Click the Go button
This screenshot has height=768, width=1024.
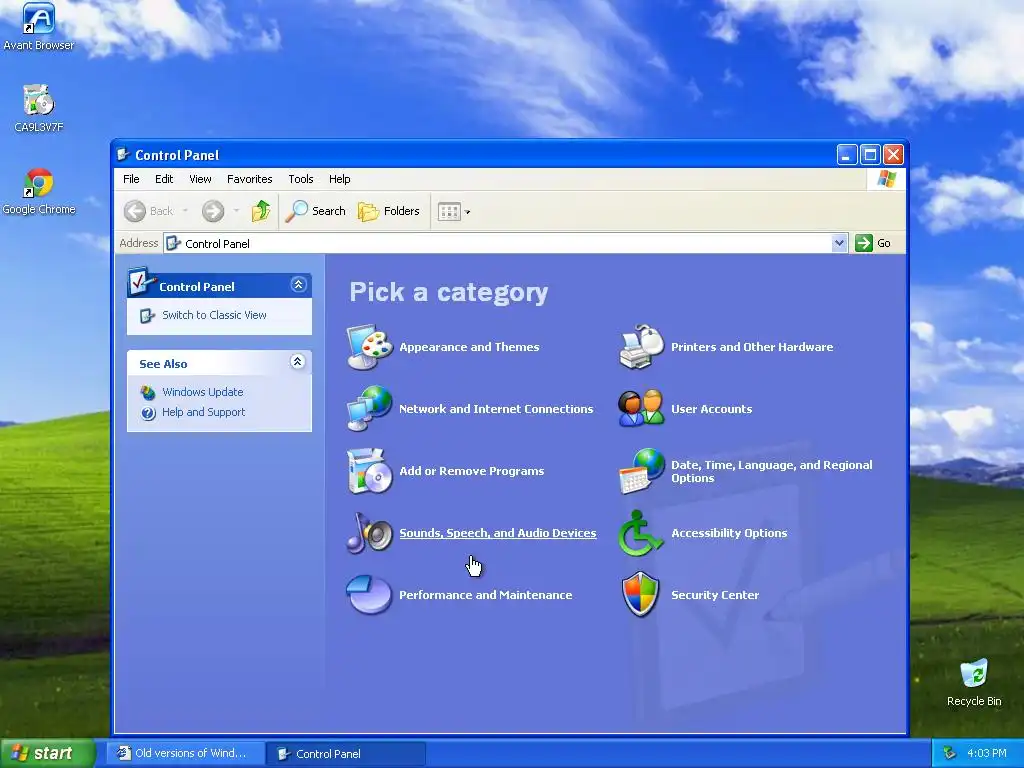(873, 243)
